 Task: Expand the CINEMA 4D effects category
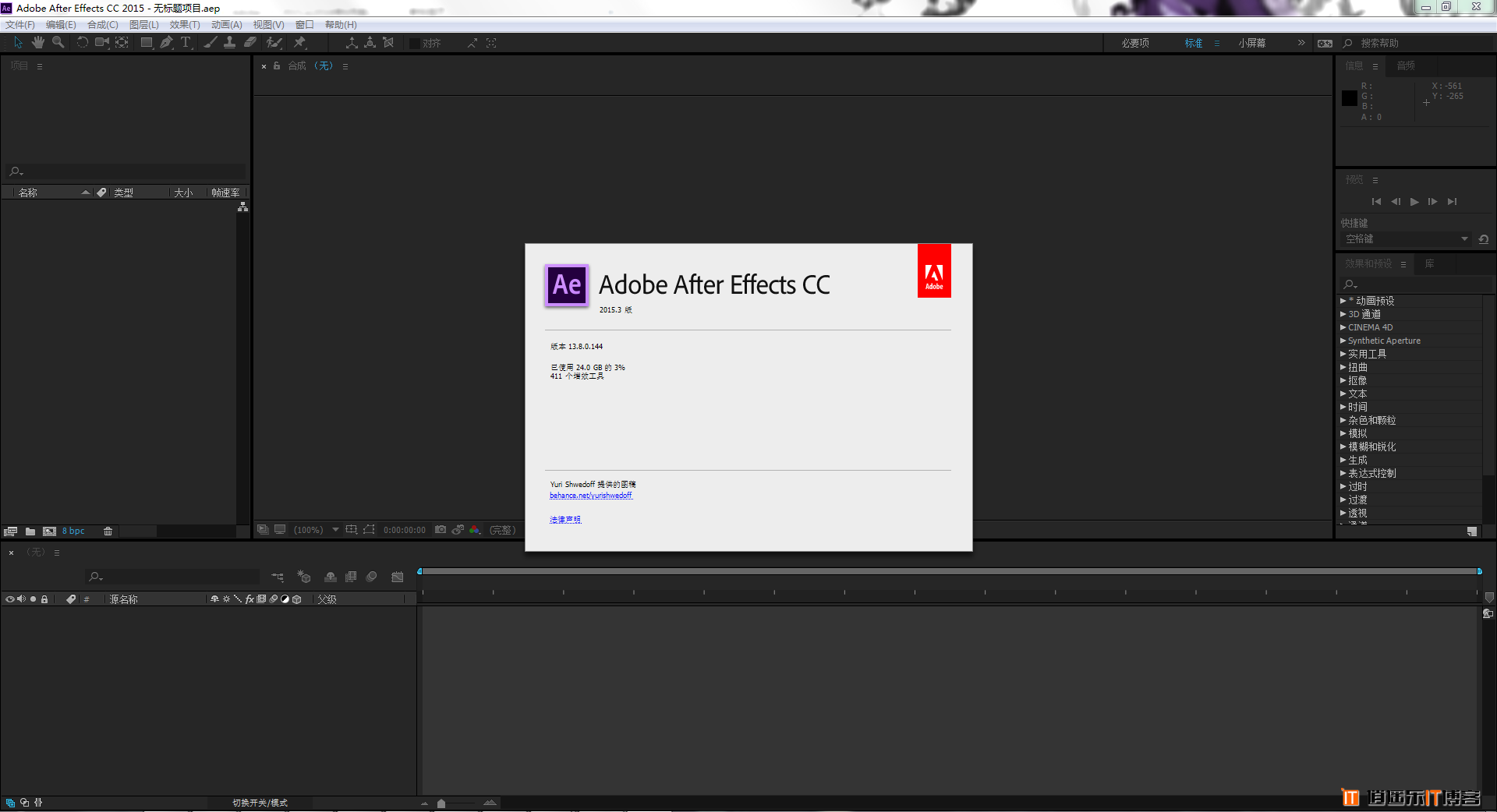point(1343,327)
